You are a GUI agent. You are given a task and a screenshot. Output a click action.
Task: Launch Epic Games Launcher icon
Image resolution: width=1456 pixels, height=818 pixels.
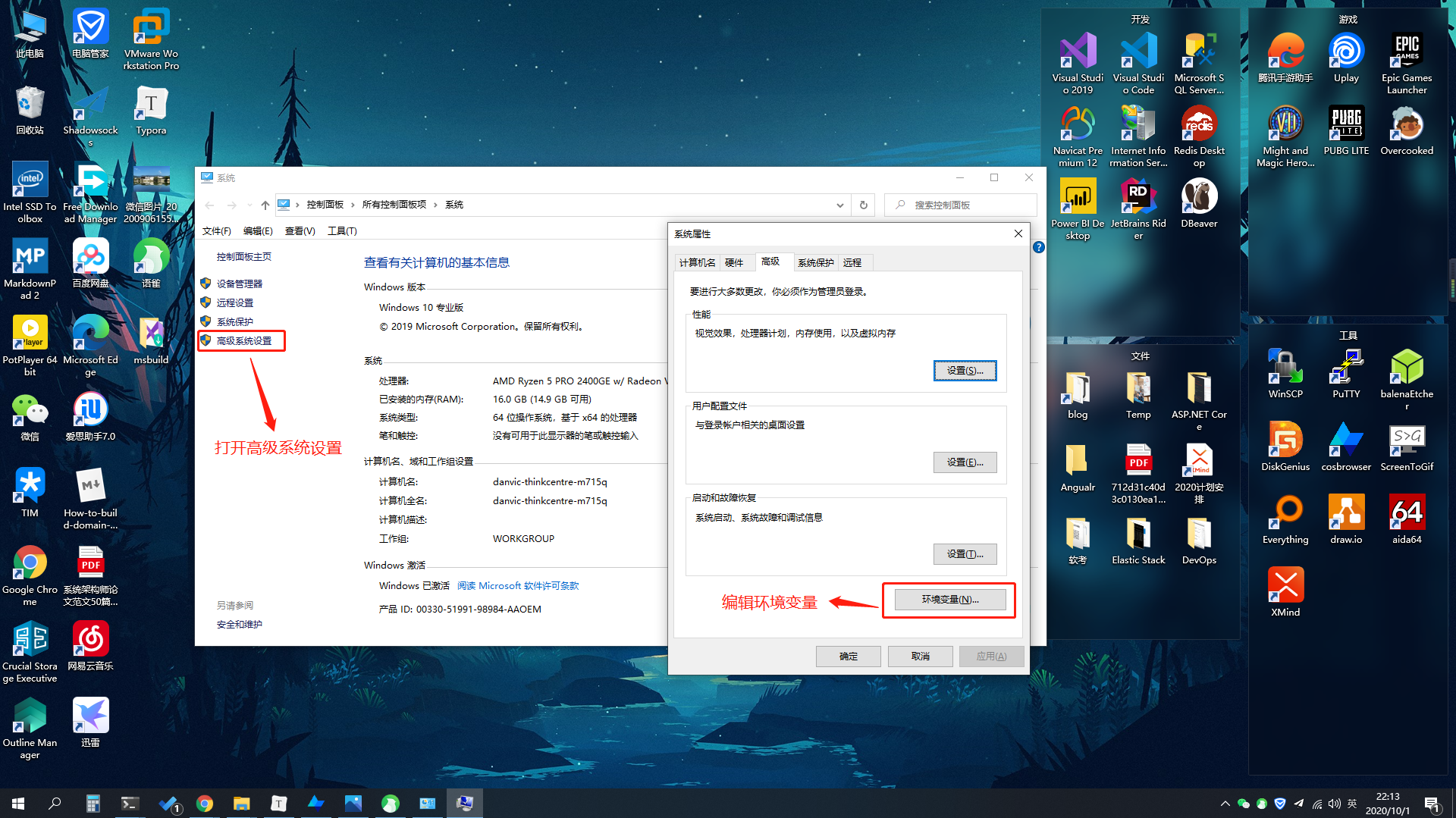click(1407, 64)
